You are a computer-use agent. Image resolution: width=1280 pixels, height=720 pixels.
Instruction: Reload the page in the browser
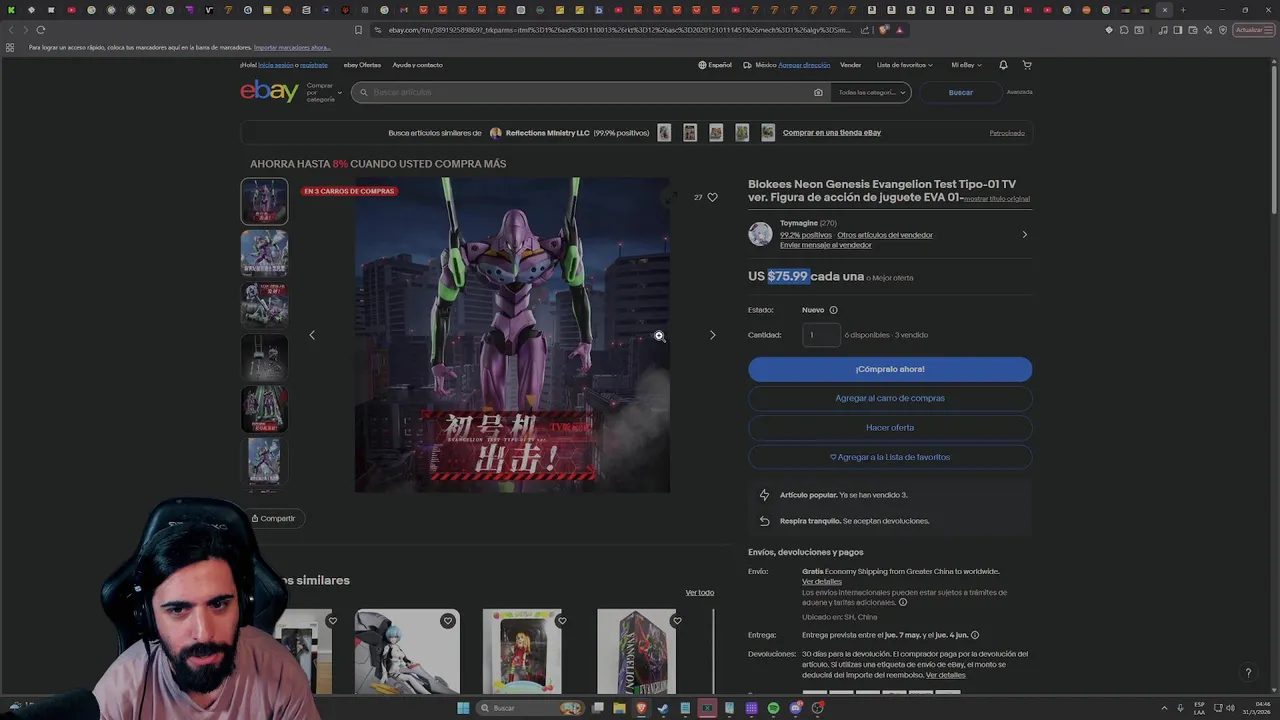click(40, 30)
